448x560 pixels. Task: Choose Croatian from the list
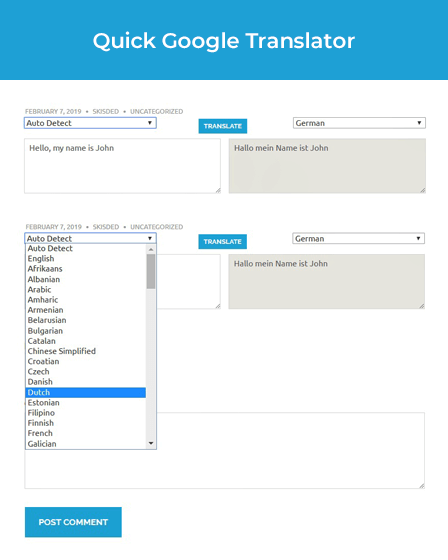click(86, 361)
